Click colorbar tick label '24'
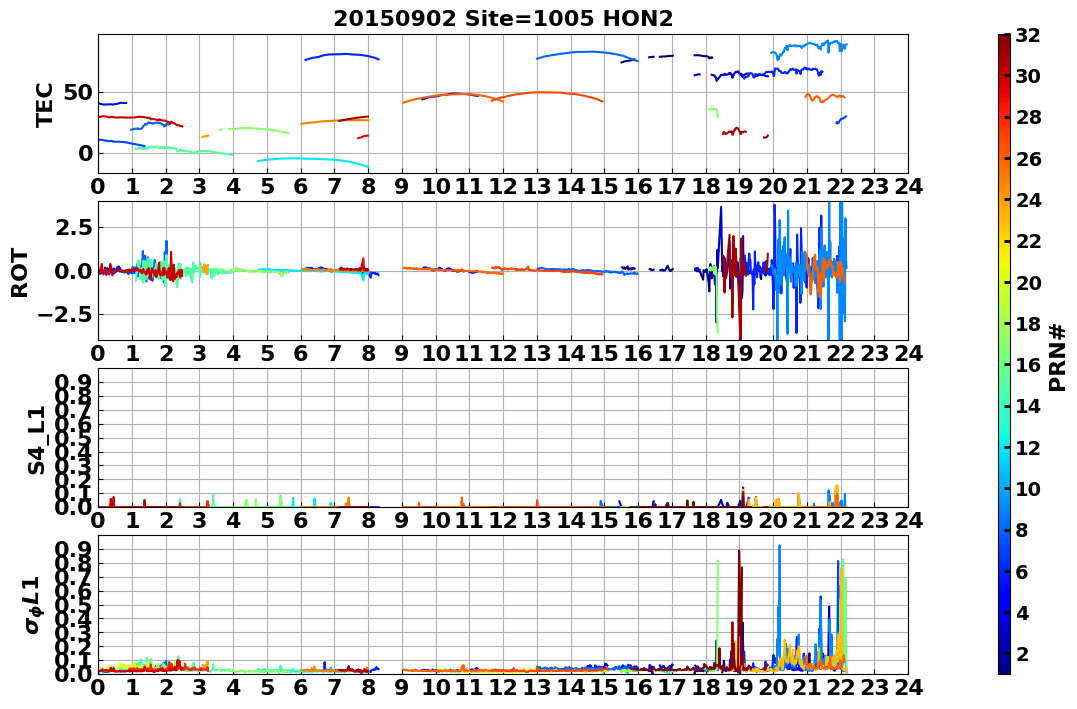Viewport: 1077px width, 709px height. pos(1028,200)
